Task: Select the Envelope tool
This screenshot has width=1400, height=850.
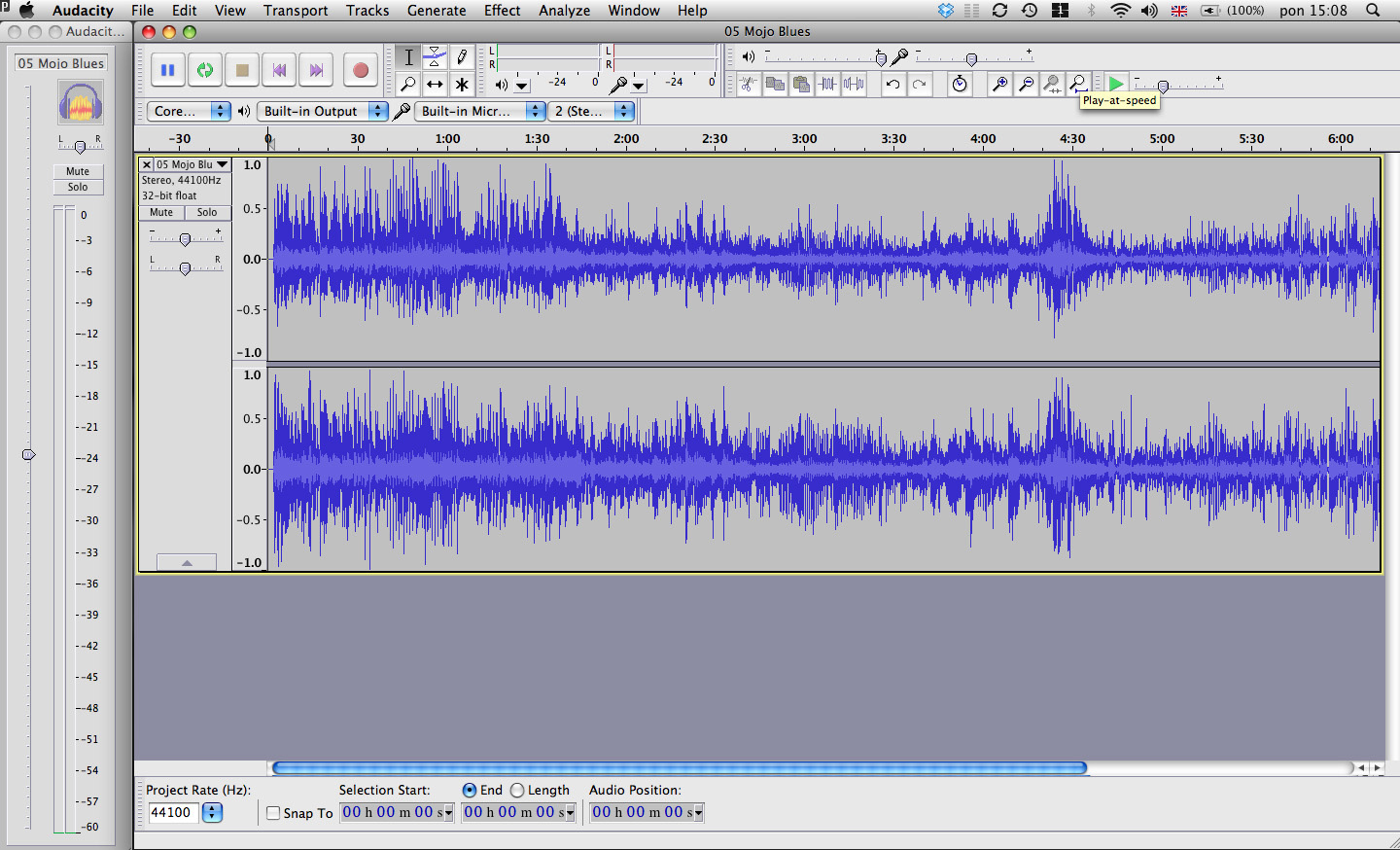Action: (435, 56)
